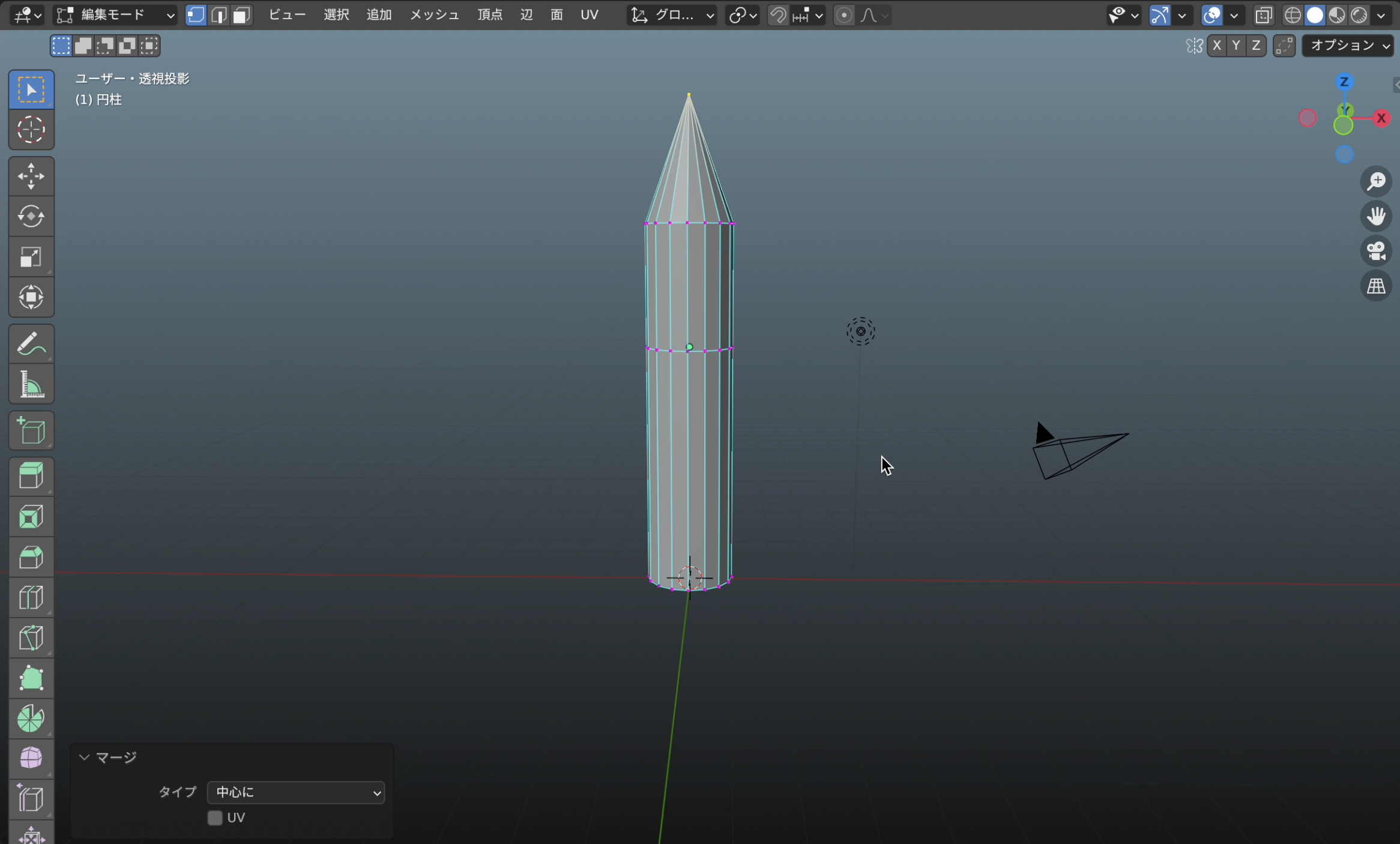1400x844 pixels.
Task: Activate the Cursor tool
Action: point(31,130)
